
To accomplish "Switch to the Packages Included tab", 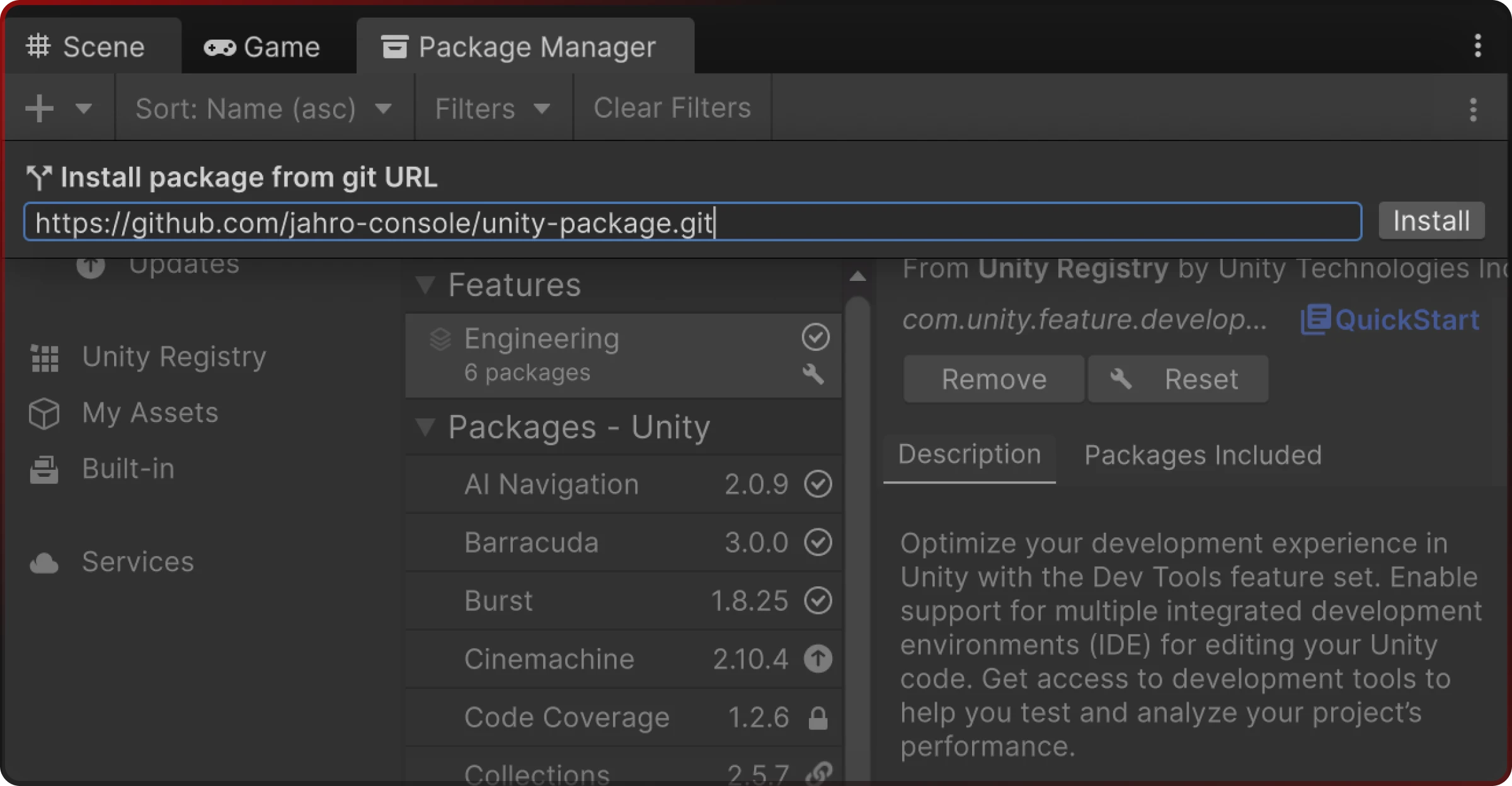I will click(1202, 455).
